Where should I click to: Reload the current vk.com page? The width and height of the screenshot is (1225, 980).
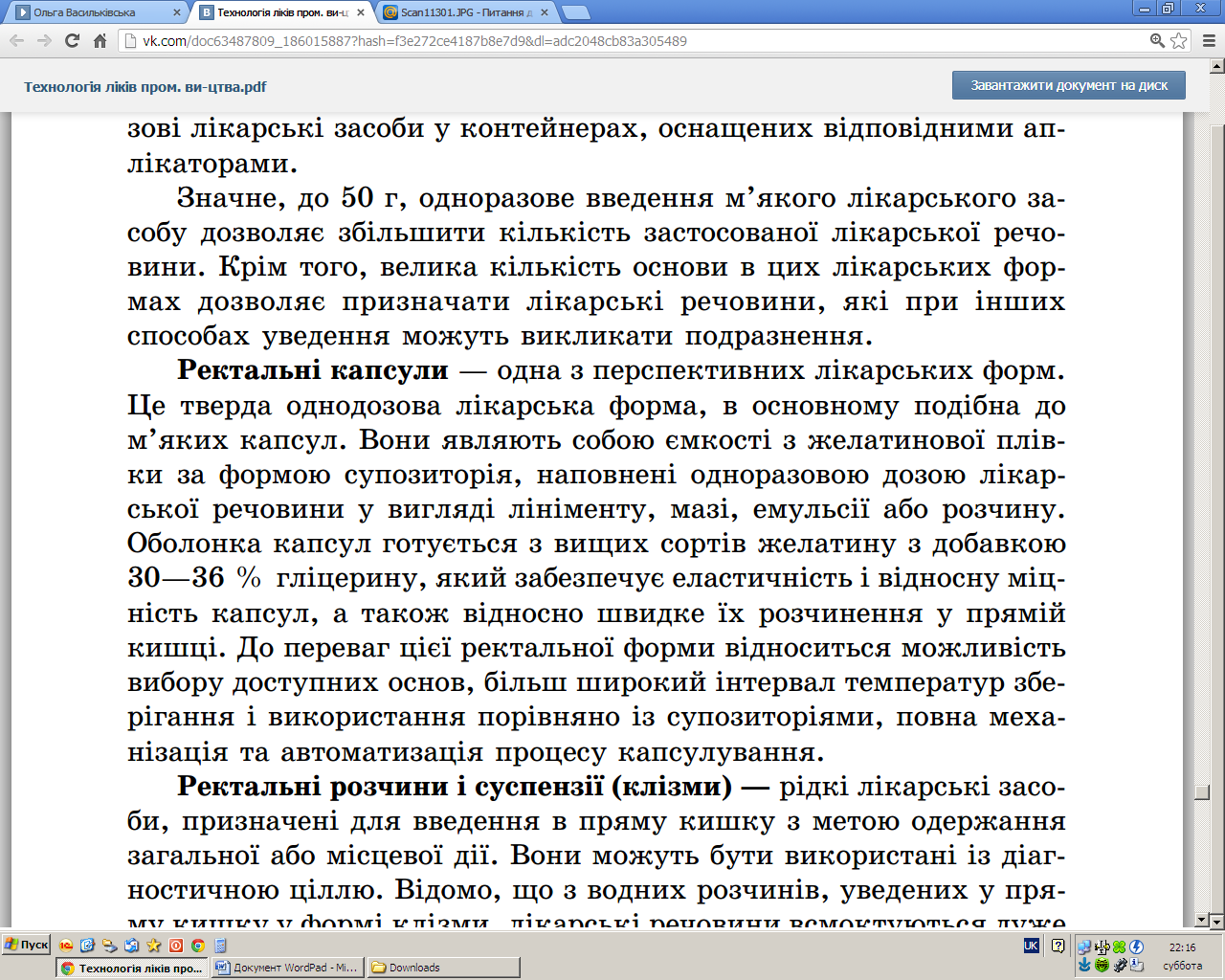pyautogui.click(x=72, y=41)
